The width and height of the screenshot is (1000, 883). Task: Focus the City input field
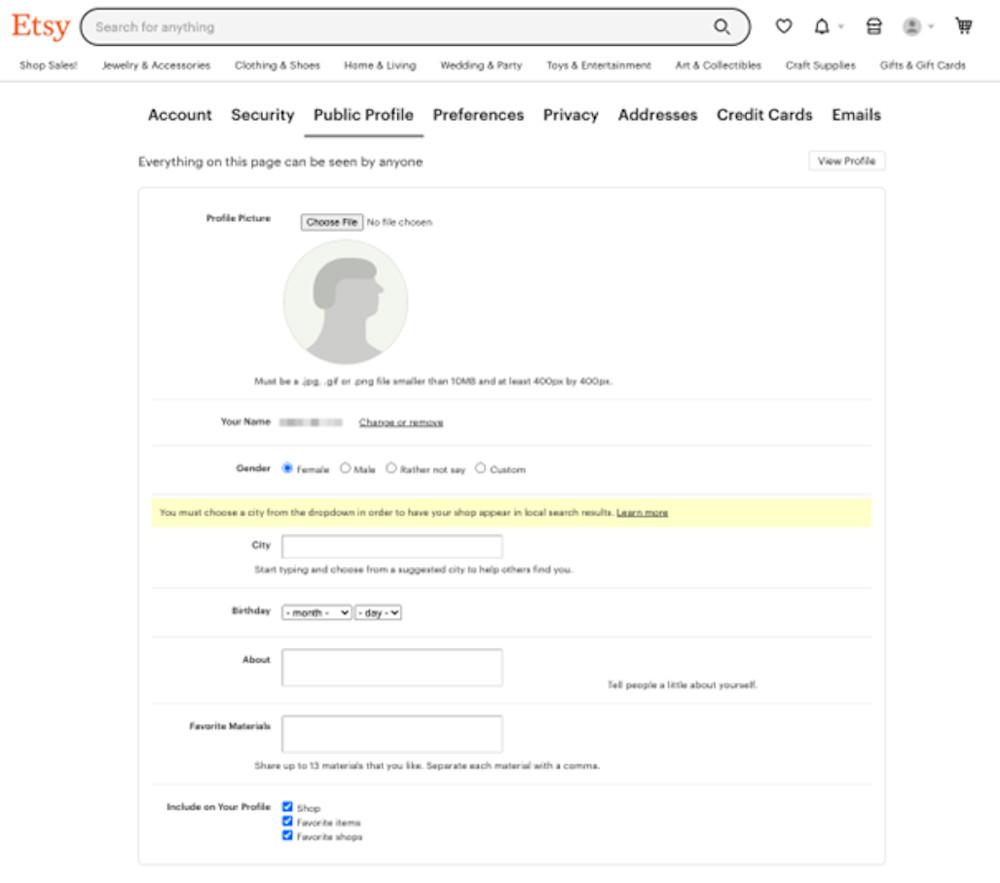pos(392,546)
